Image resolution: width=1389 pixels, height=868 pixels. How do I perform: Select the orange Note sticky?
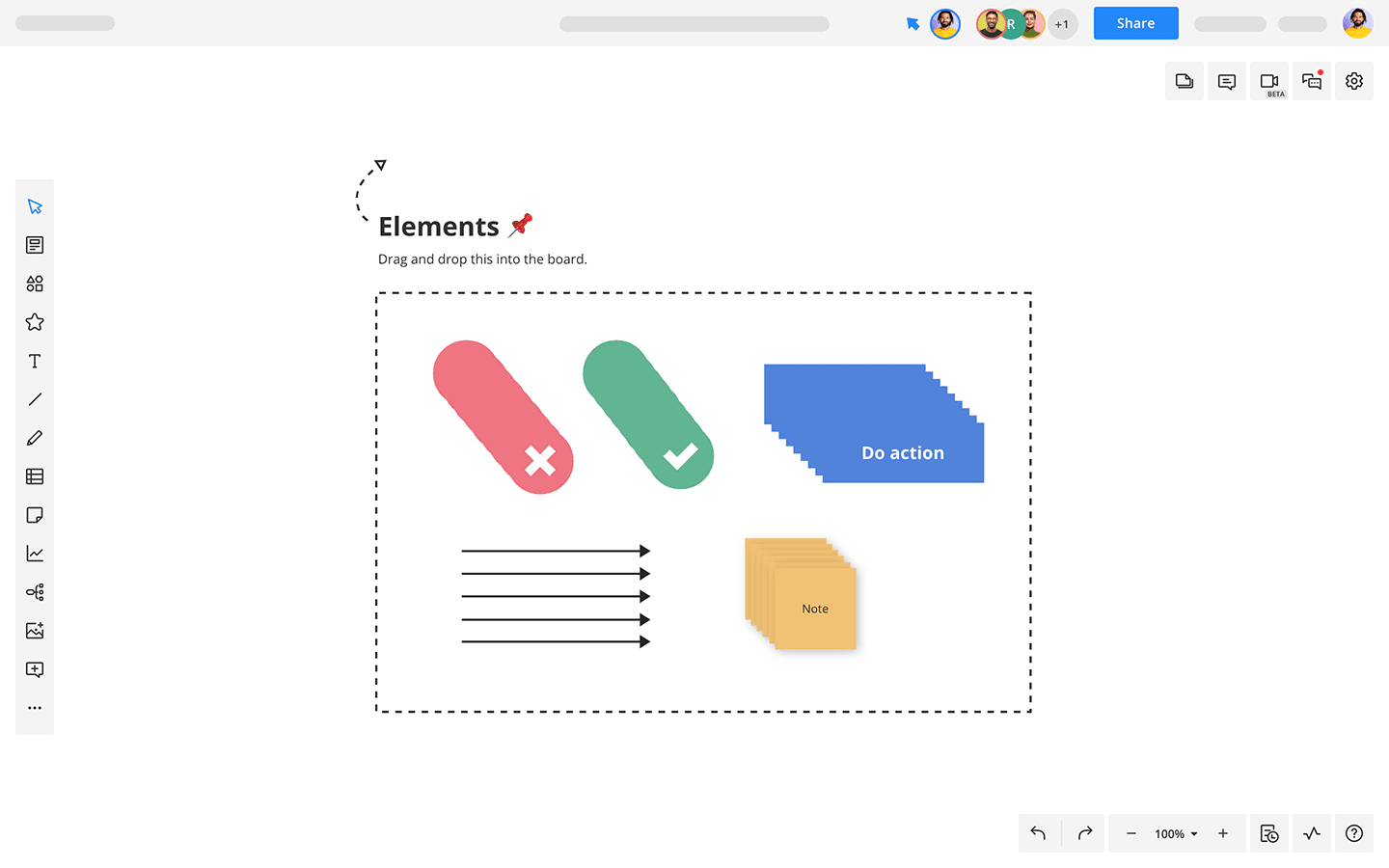coord(815,609)
